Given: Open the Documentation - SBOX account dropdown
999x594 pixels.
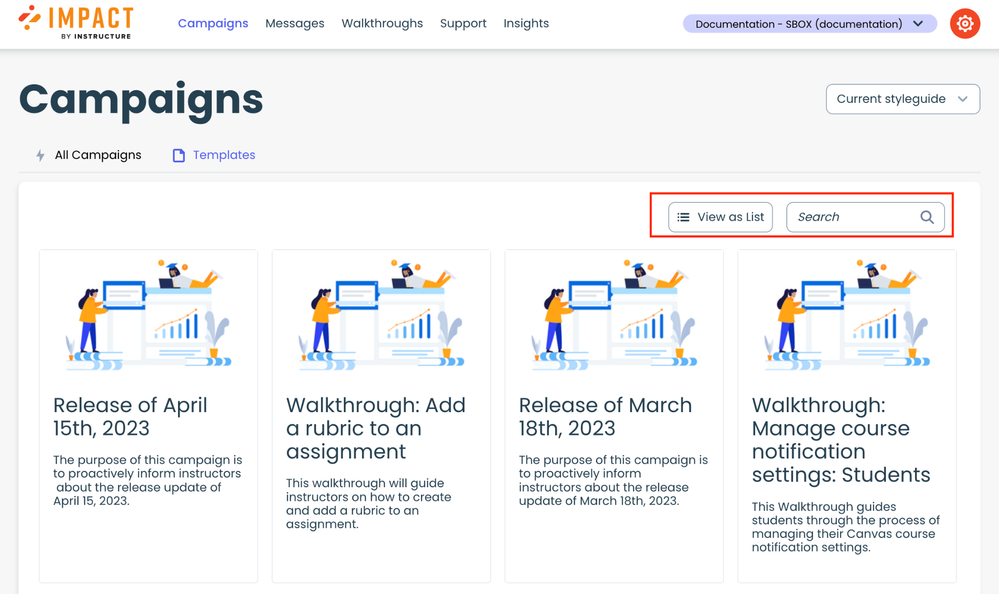Looking at the screenshot, I should click(809, 24).
